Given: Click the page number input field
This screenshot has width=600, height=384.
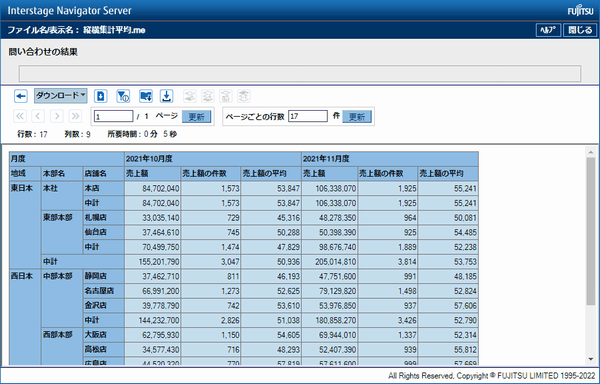Looking at the screenshot, I should [114, 116].
